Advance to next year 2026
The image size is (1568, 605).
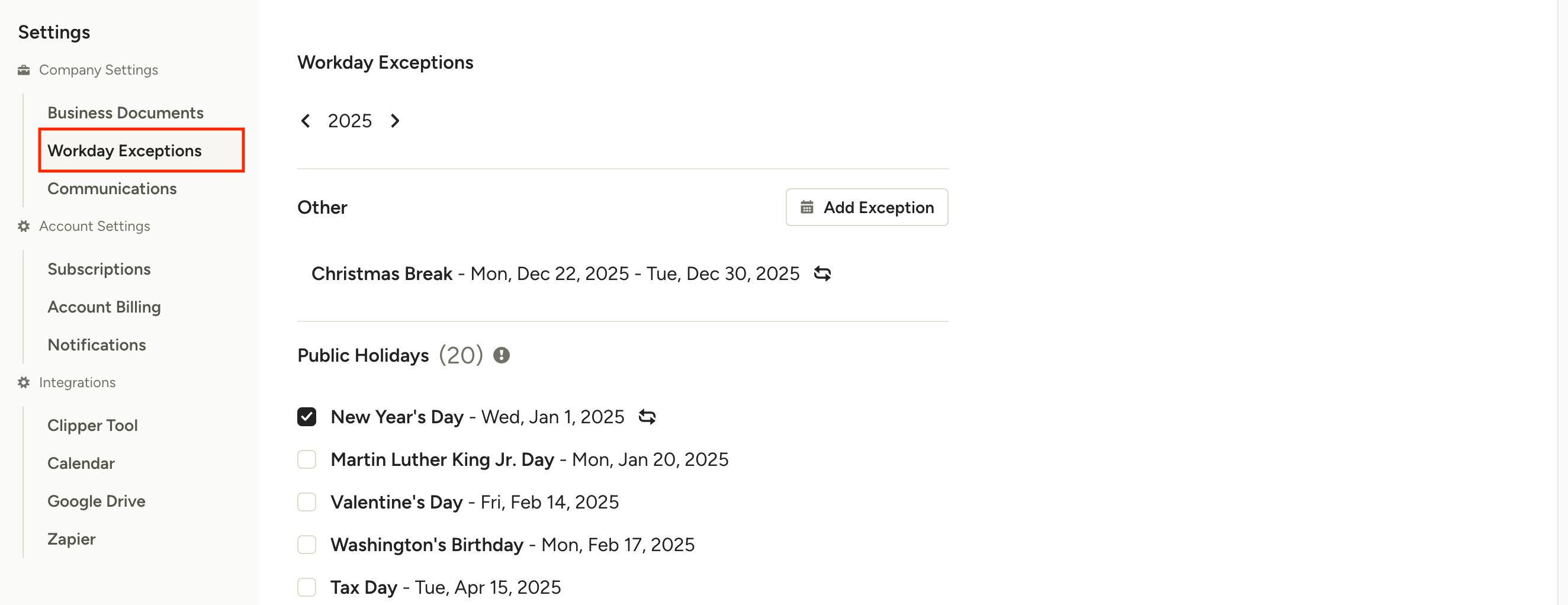coord(395,121)
